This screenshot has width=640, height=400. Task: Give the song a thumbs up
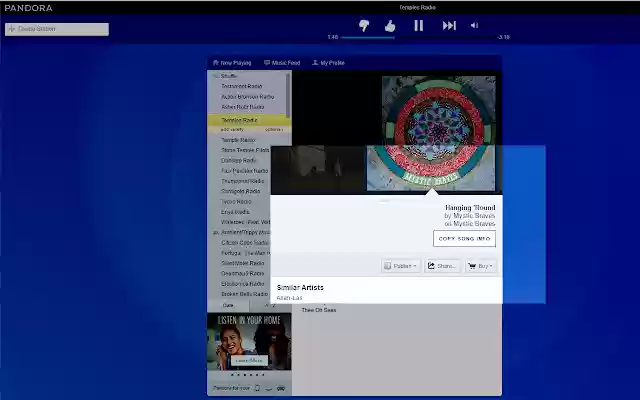point(390,26)
